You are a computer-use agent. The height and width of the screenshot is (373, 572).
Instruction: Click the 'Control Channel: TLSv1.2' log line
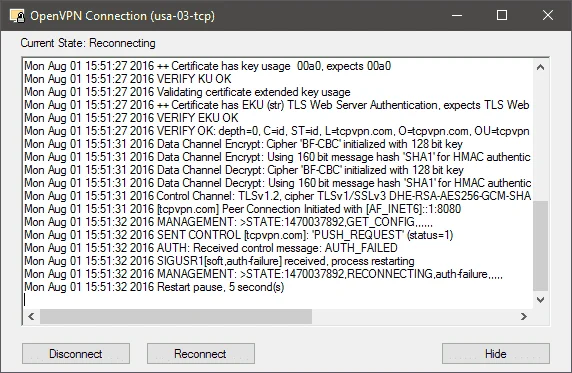point(277,196)
